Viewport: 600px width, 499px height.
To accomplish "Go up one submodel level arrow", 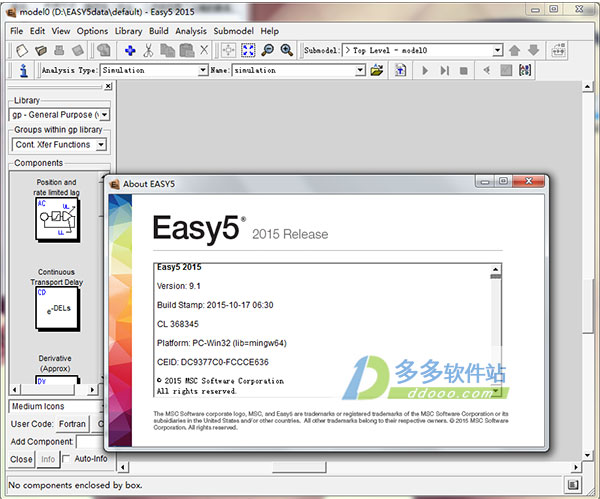I will 514,50.
